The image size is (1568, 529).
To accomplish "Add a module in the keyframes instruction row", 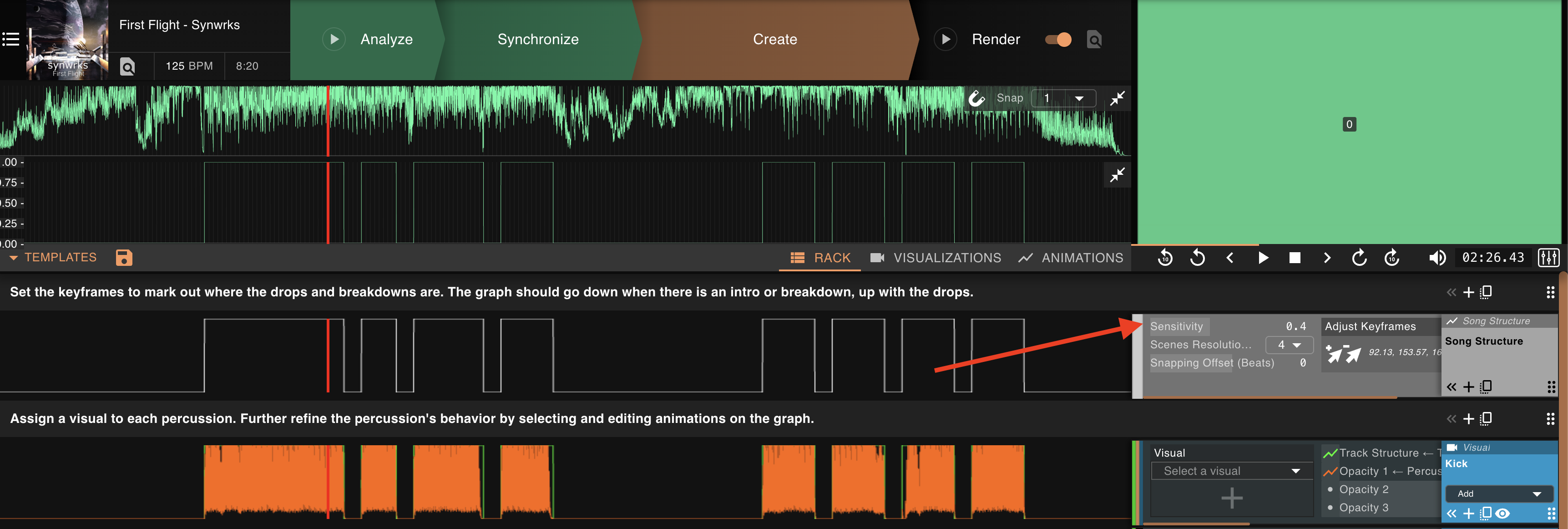I will point(1468,293).
